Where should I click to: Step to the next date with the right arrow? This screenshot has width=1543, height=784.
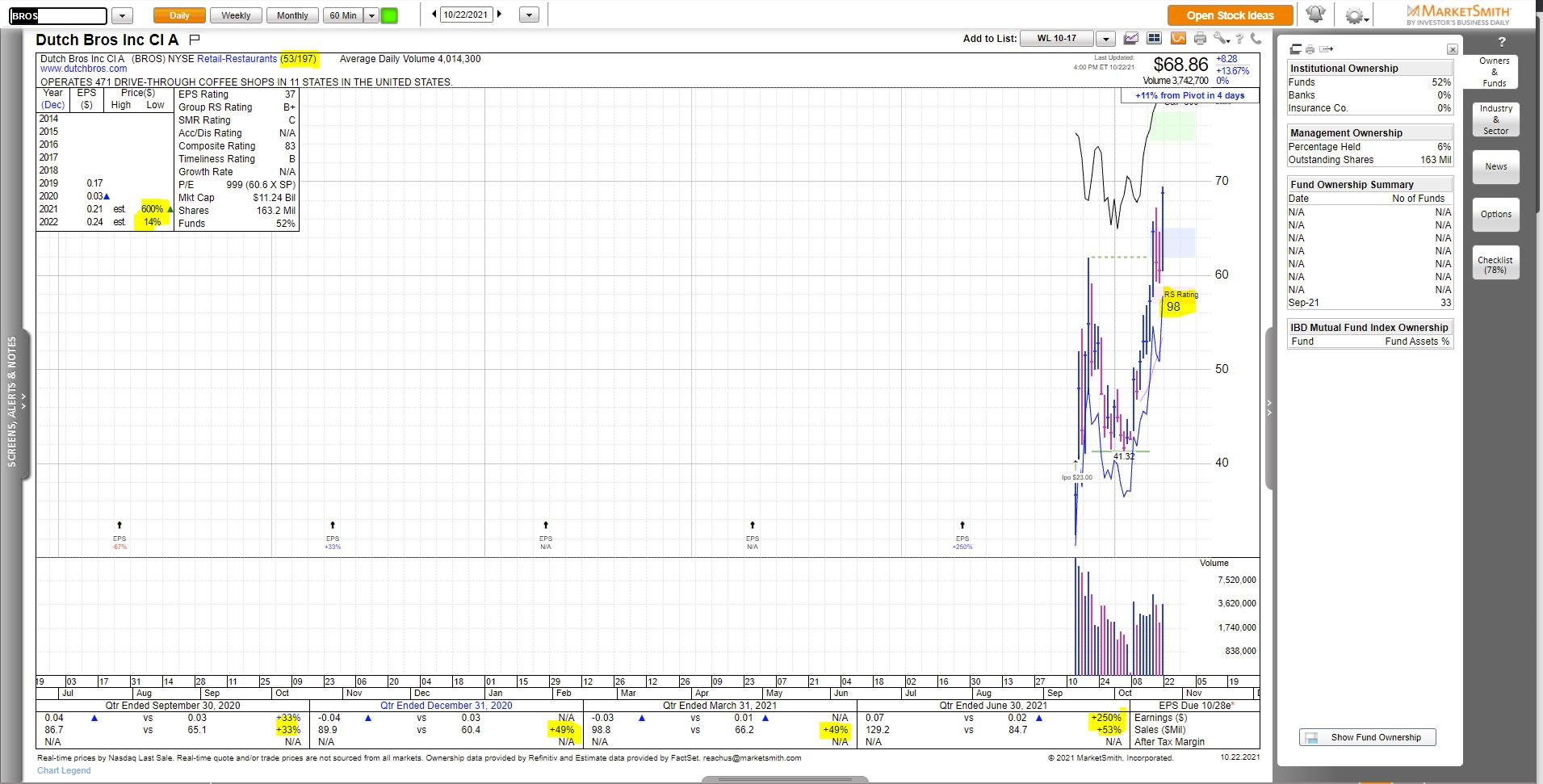click(499, 15)
